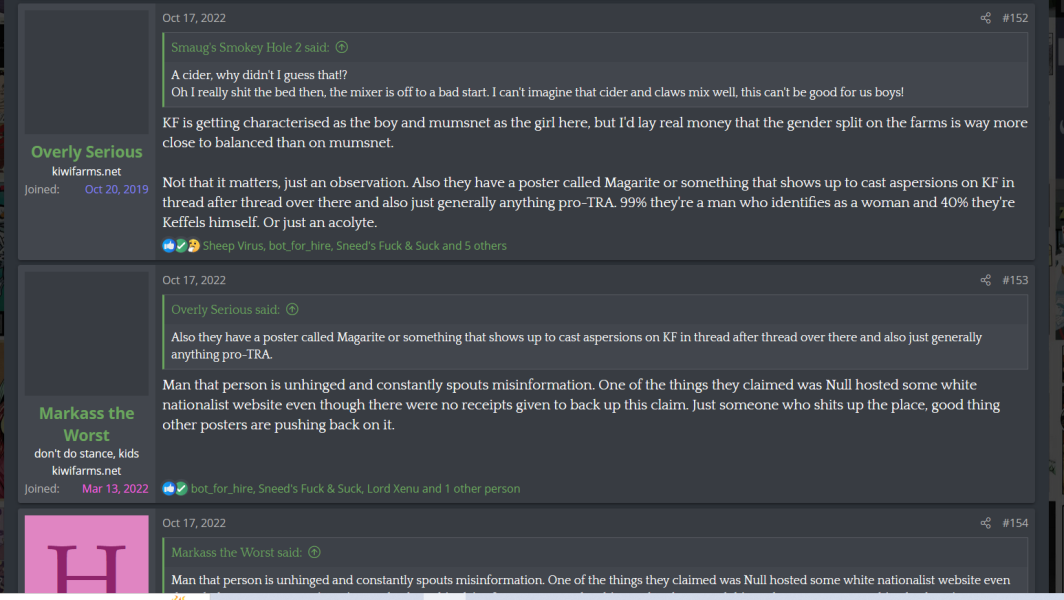Show the "5 others" who reacted
Screen dimensions: 1064x600
point(486,246)
